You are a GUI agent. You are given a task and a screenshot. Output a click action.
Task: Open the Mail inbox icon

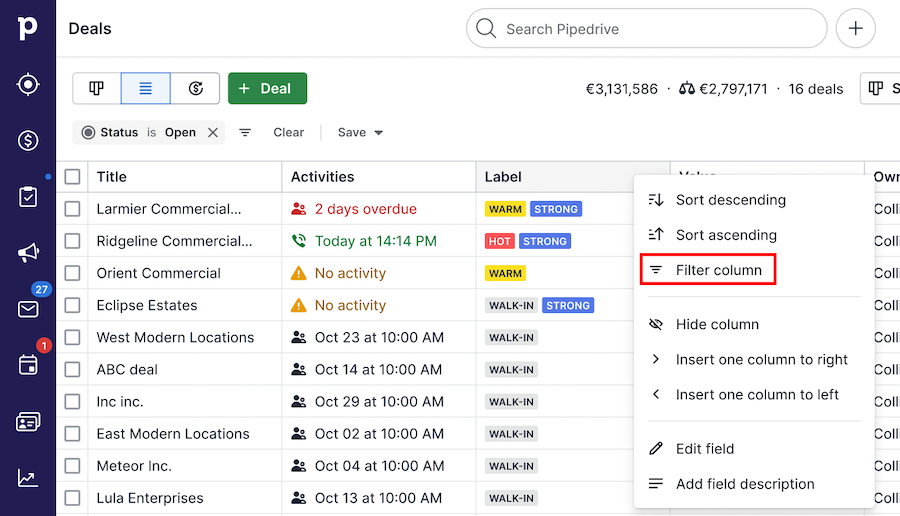point(28,309)
